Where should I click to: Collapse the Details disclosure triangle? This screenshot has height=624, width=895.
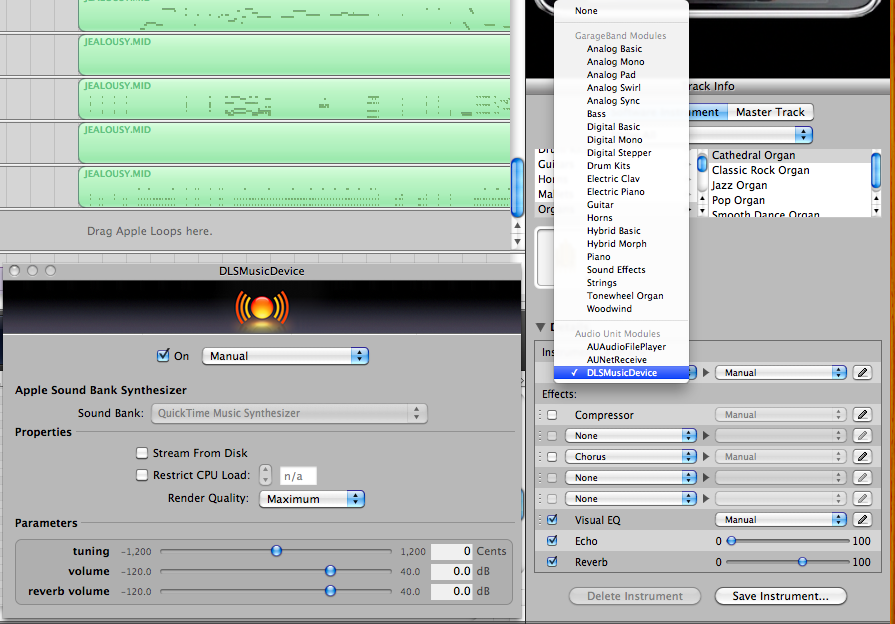click(541, 327)
